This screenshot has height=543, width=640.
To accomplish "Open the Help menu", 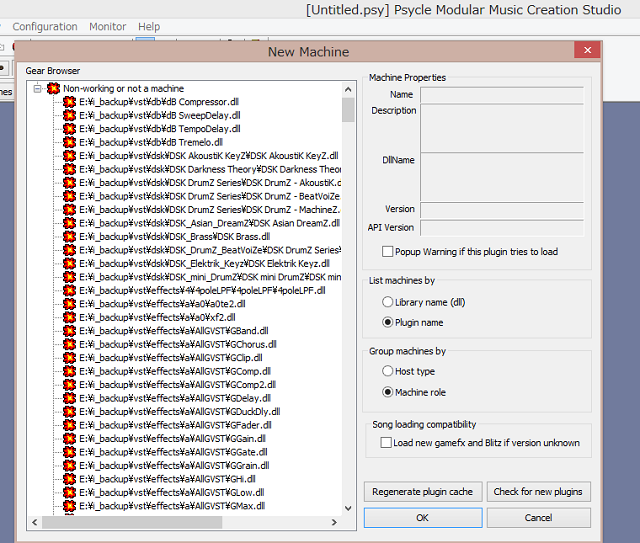I will 149,27.
